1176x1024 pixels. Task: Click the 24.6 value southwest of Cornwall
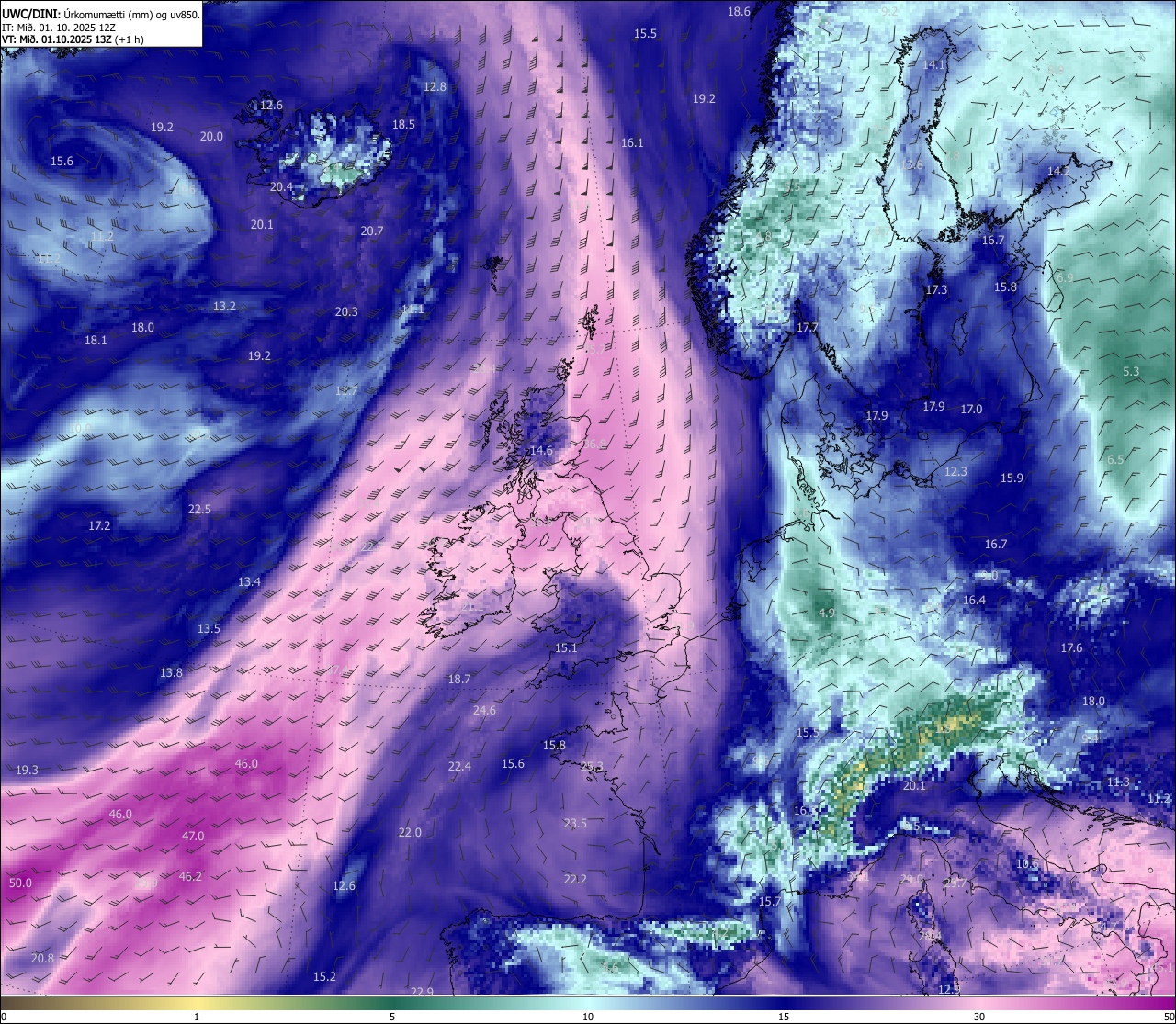coord(484,711)
